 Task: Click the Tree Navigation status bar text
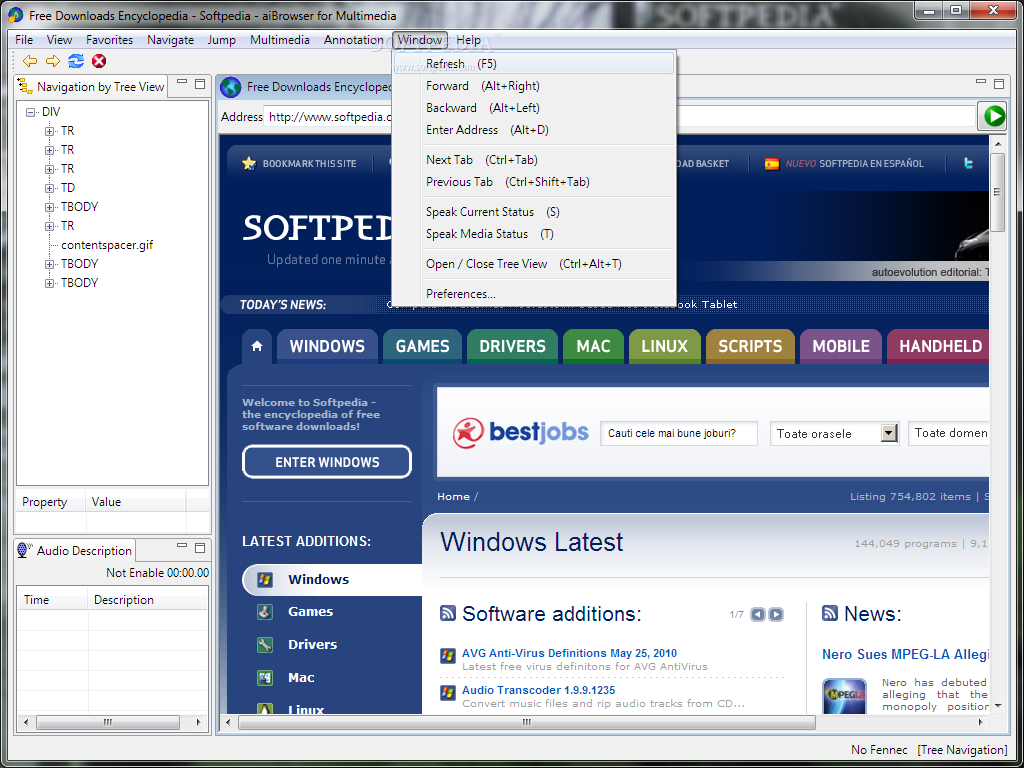pyautogui.click(x=962, y=750)
